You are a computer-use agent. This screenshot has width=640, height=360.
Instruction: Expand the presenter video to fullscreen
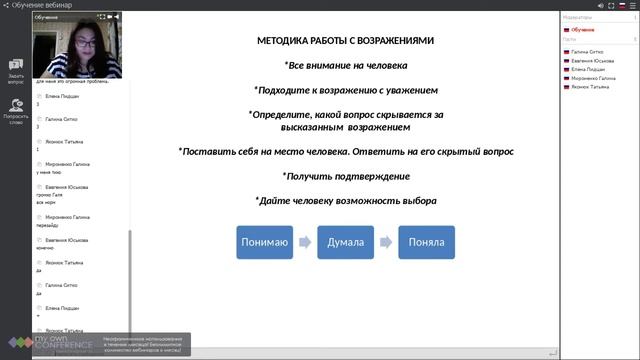point(101,17)
